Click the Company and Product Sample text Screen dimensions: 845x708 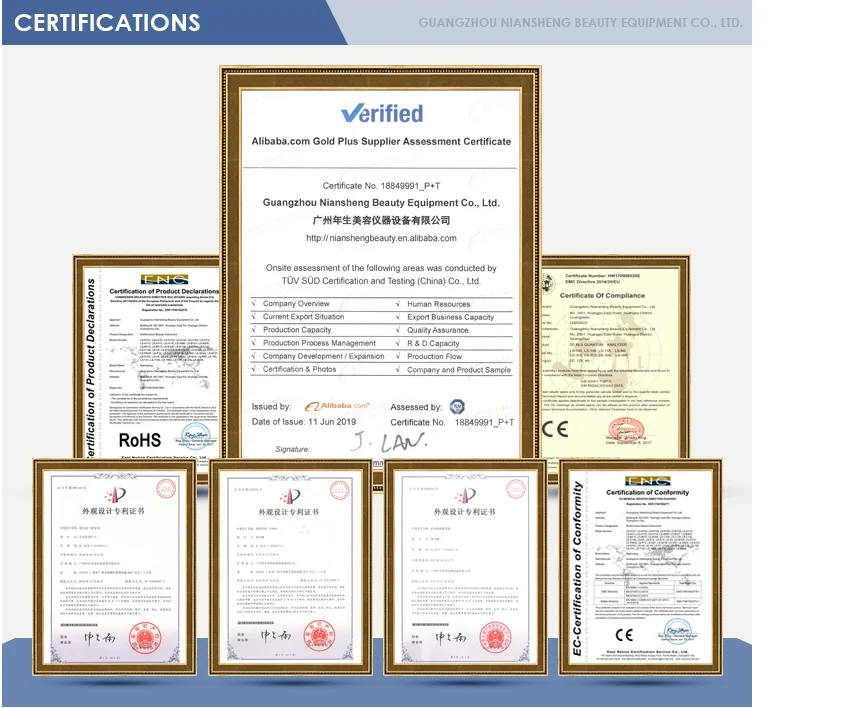click(459, 370)
